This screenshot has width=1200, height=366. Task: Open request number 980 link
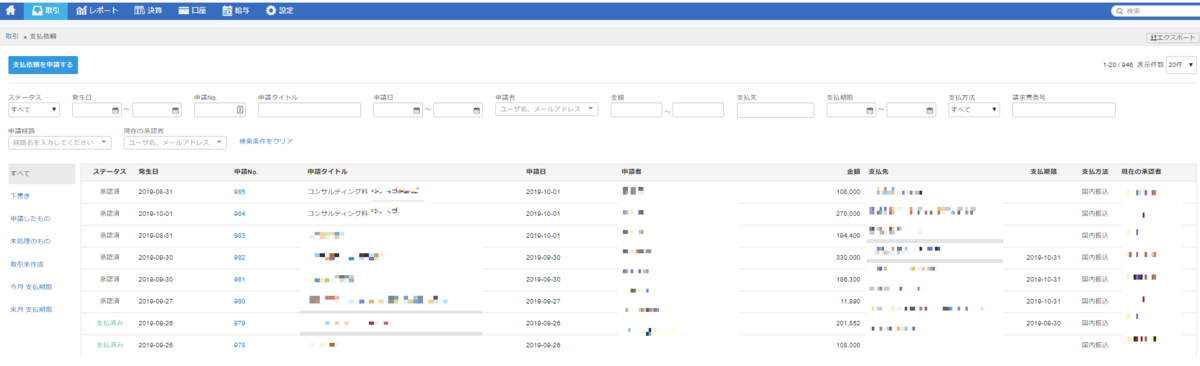239,301
